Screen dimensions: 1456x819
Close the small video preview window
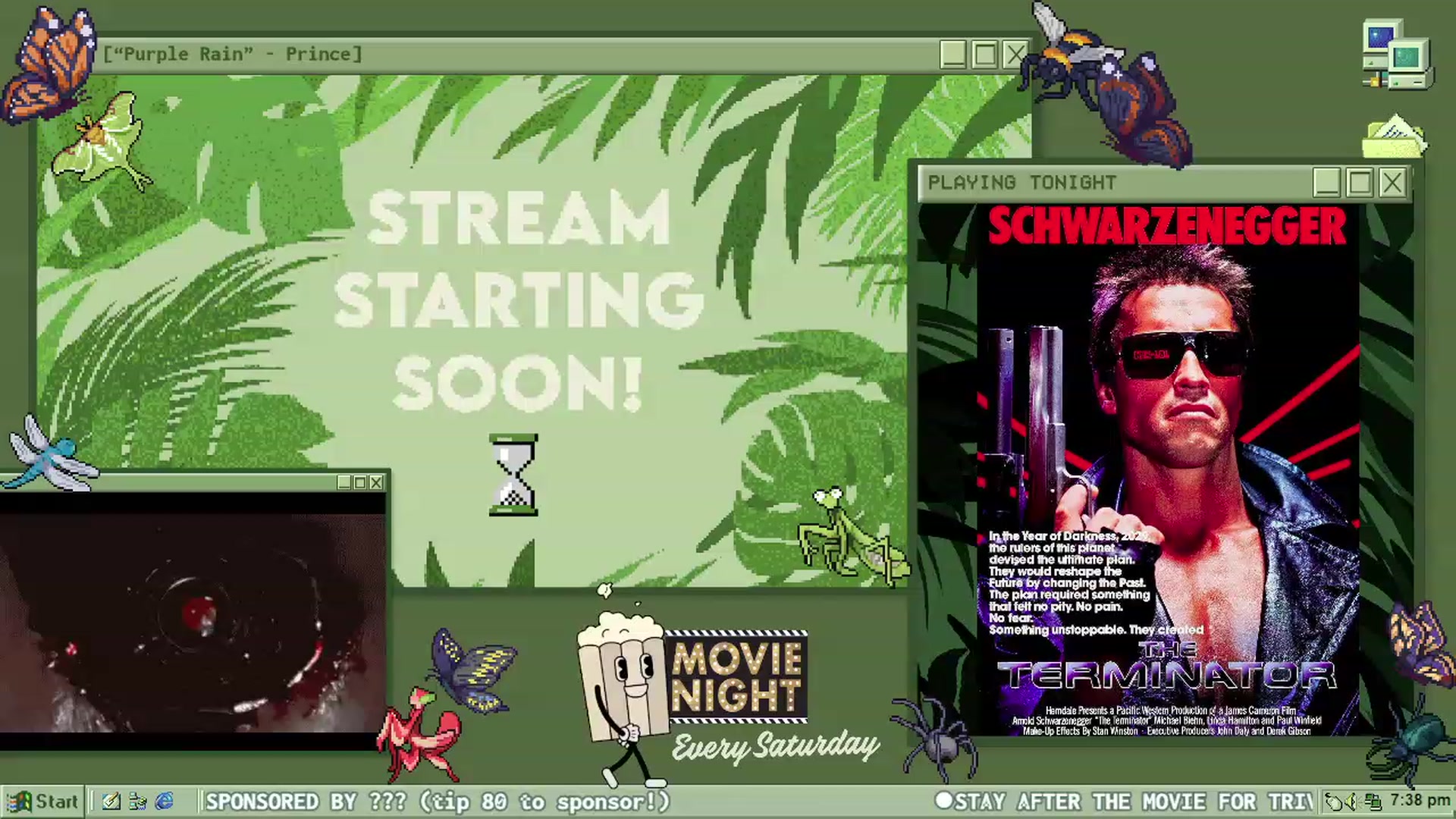(x=376, y=482)
